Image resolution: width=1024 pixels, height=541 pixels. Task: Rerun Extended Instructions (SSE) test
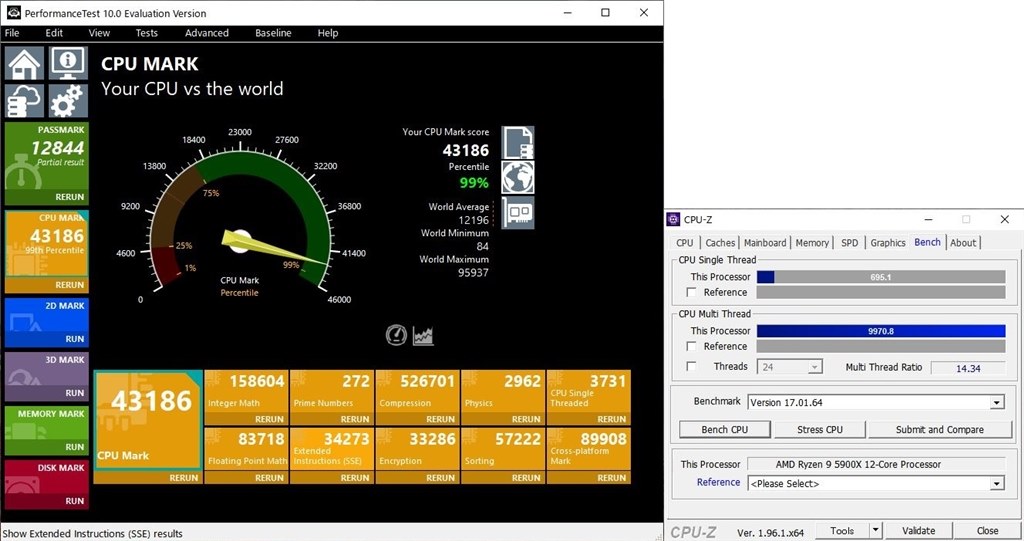click(x=355, y=478)
